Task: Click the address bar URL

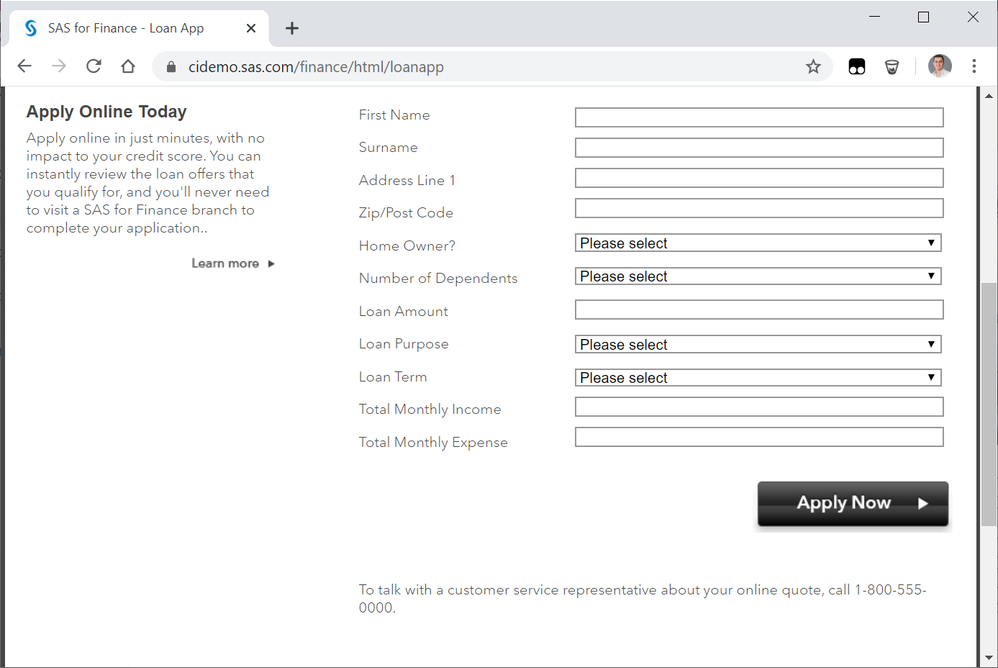Action: (x=316, y=67)
